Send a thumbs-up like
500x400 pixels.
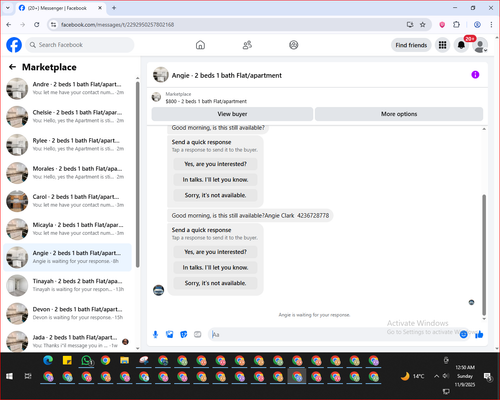click(x=479, y=334)
